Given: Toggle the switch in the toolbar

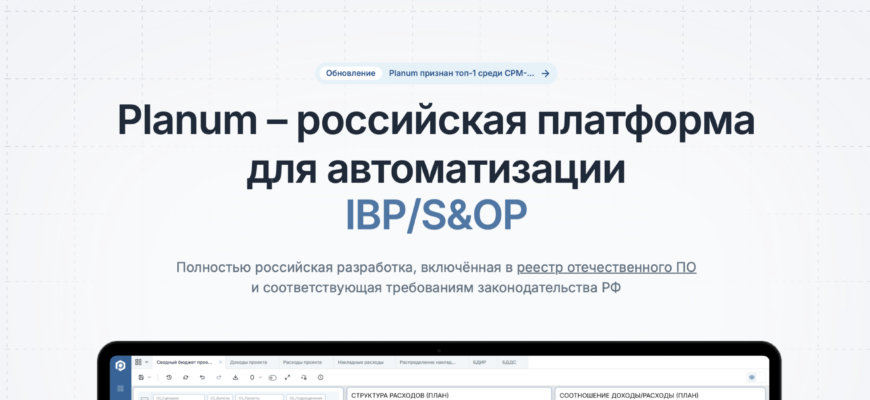Looking at the screenshot, I should pyautogui.click(x=272, y=378).
